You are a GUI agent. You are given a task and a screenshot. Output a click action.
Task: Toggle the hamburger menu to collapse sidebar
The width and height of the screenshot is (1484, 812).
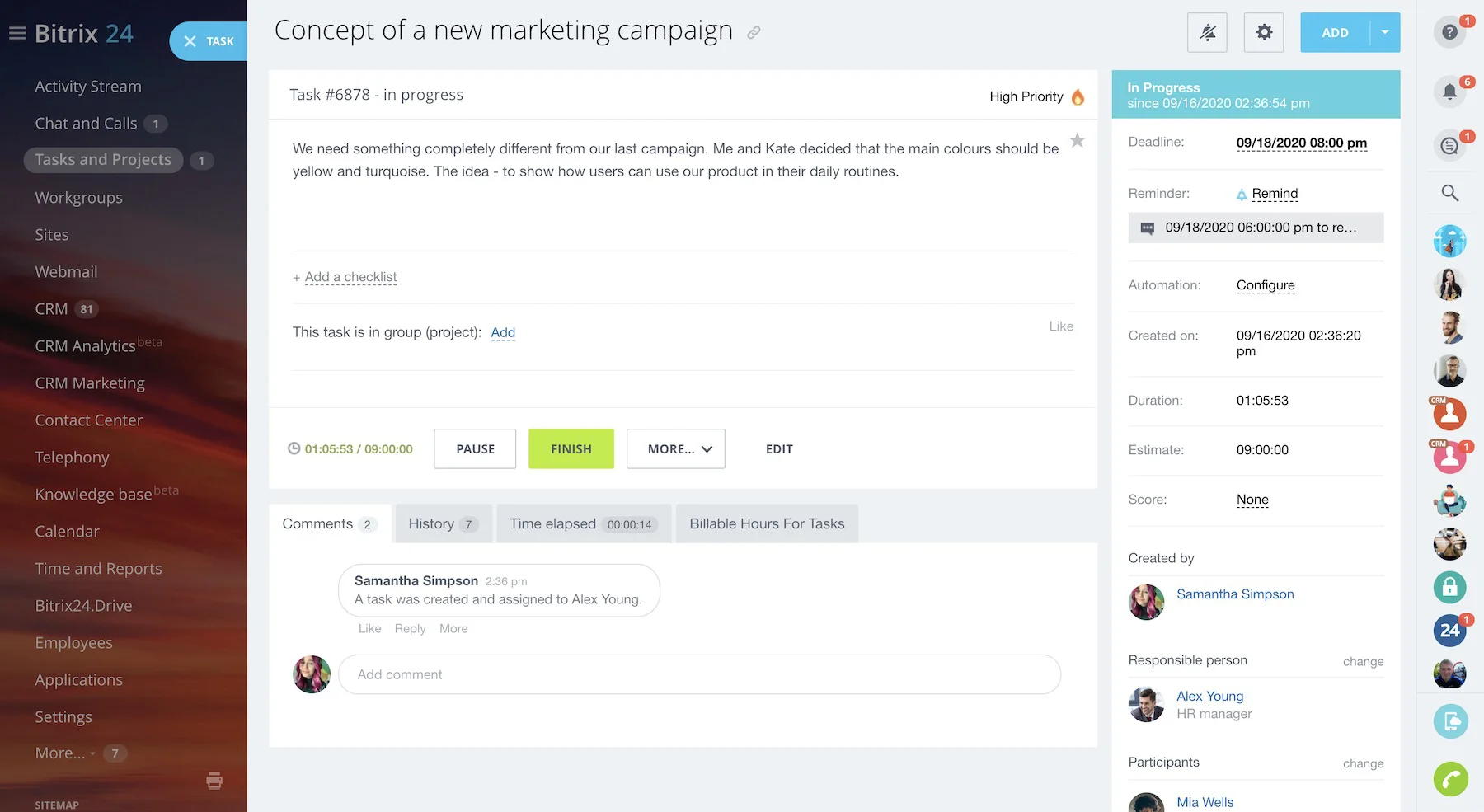pos(17,34)
